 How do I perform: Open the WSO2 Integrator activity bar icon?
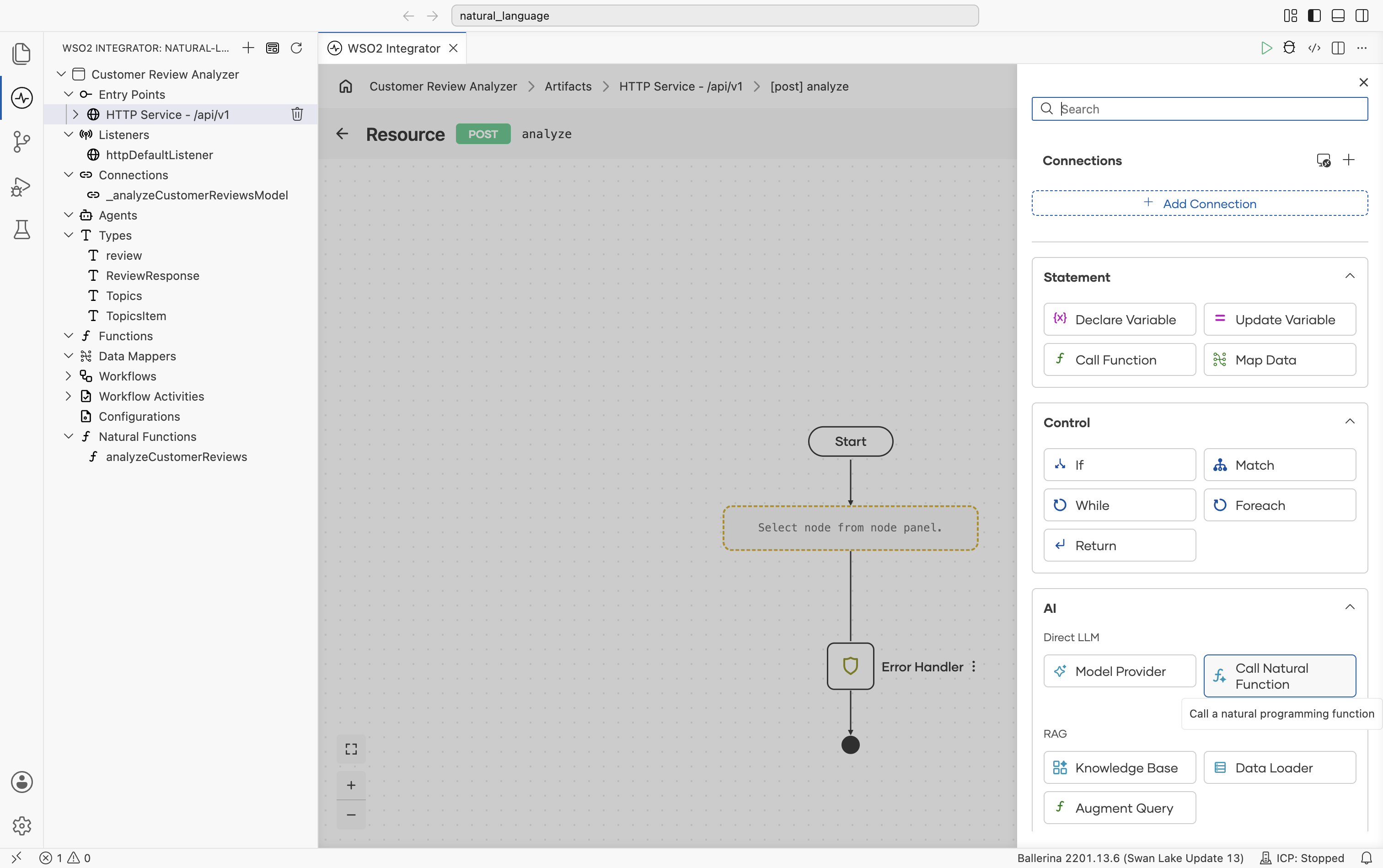pos(22,97)
